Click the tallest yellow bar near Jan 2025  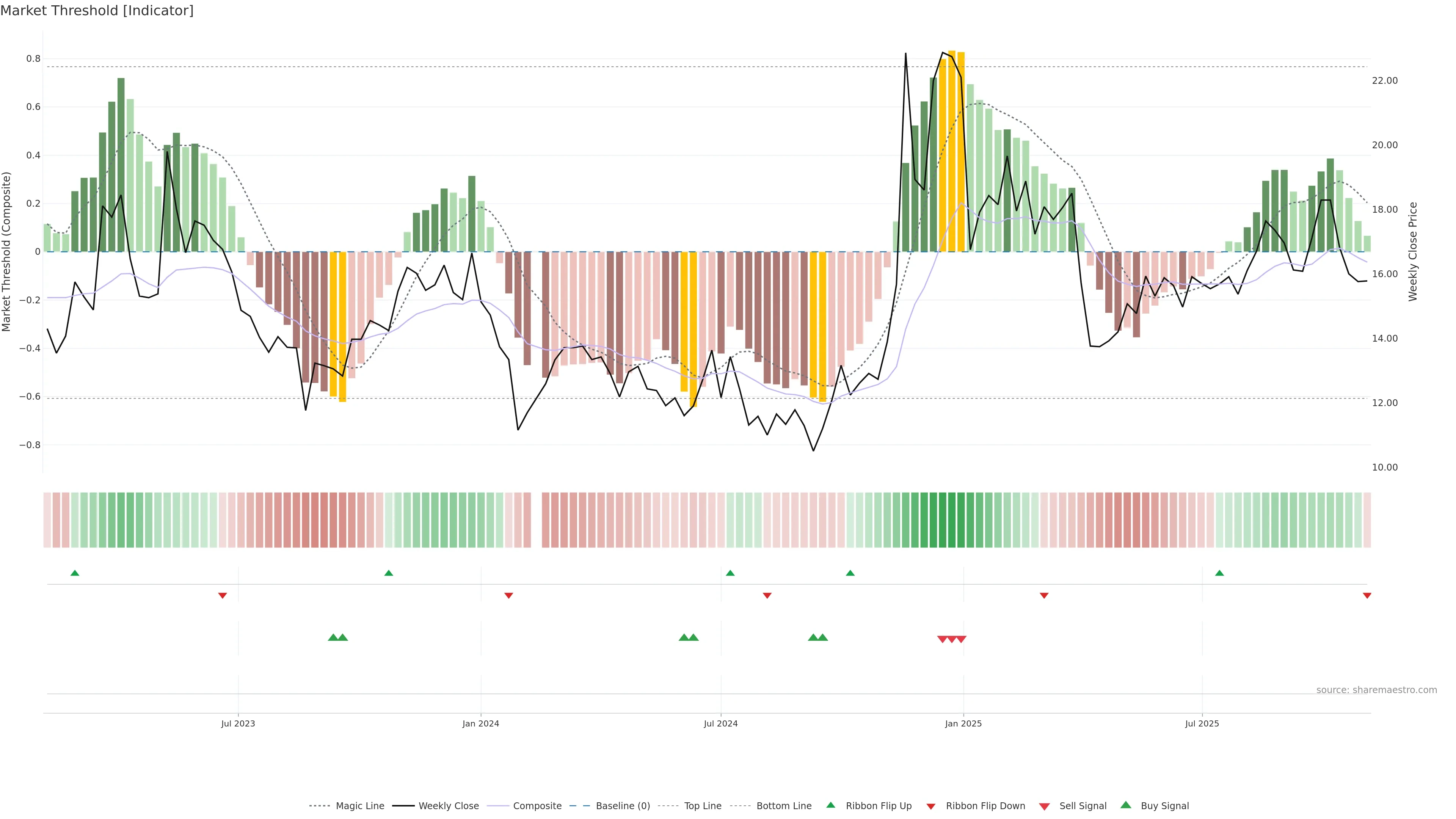pos(952,151)
